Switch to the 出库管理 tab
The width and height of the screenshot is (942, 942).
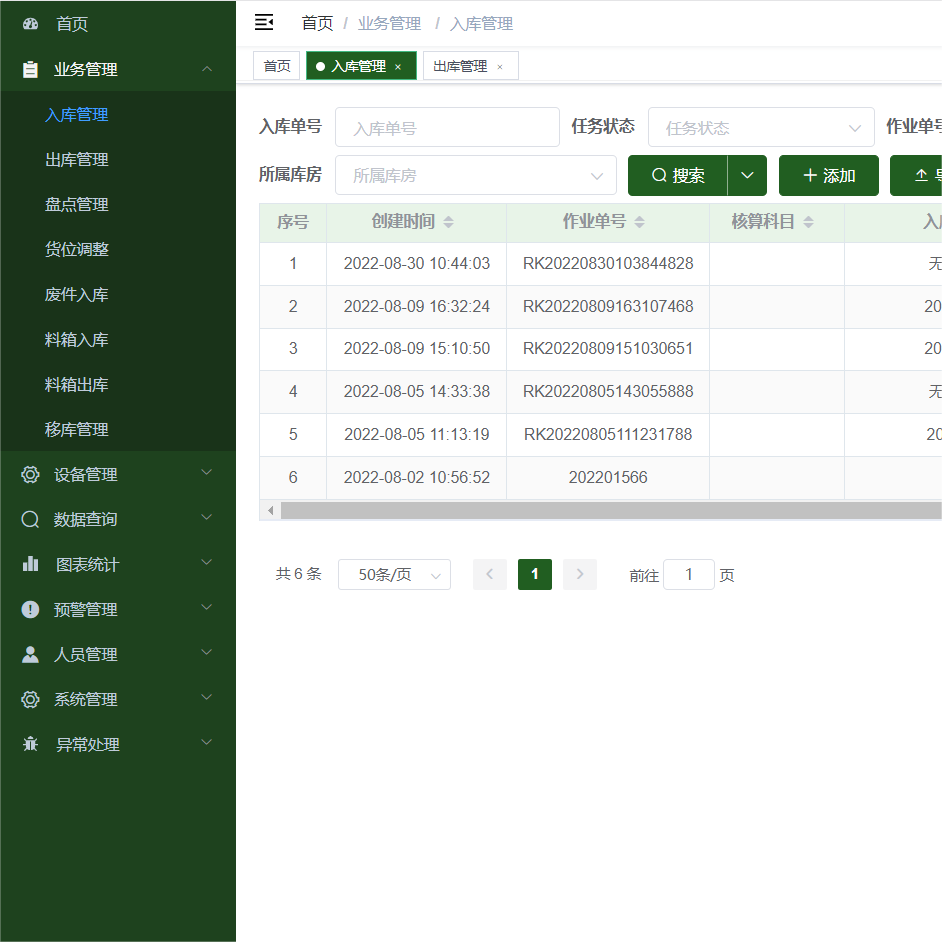(x=460, y=67)
